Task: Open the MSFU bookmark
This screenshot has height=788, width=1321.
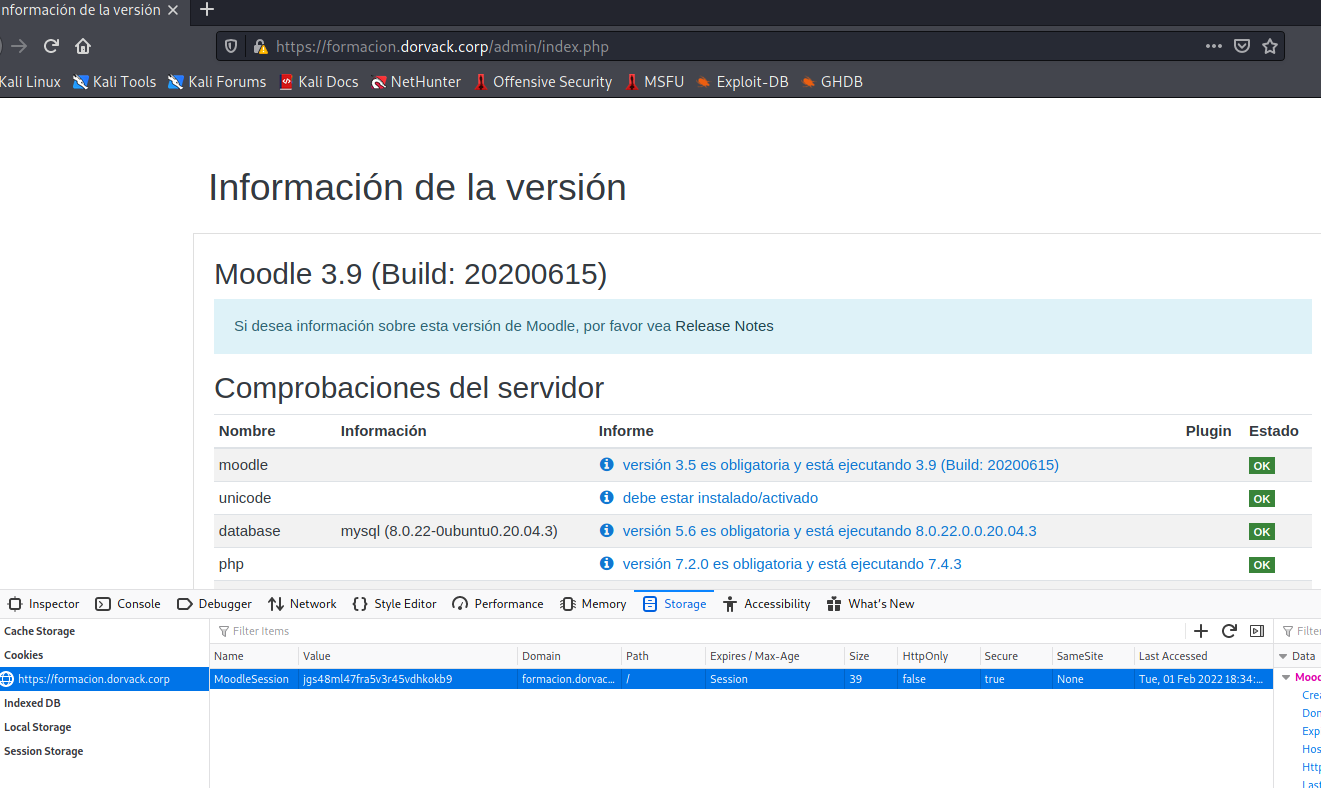Action: 655,82
